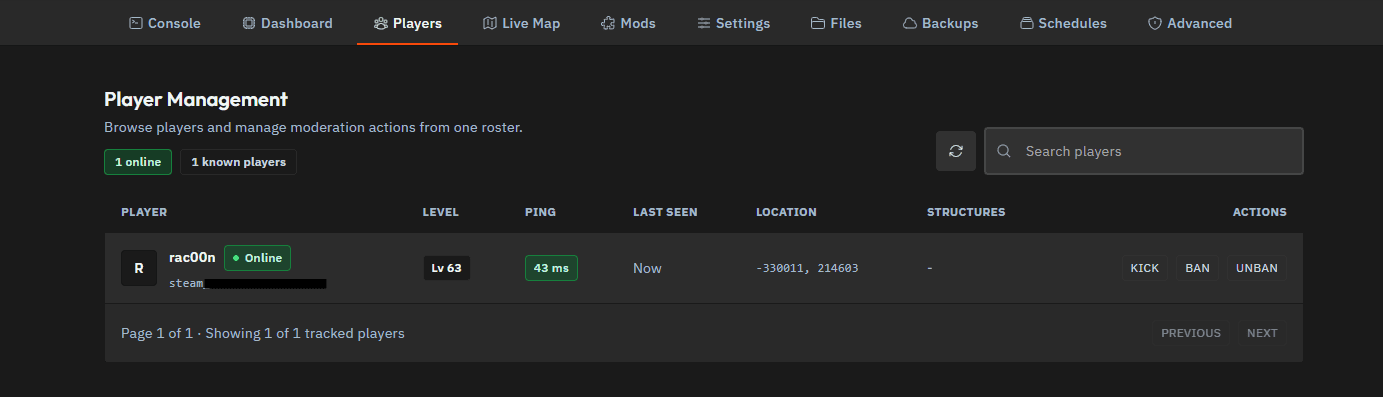The height and width of the screenshot is (397, 1383).
Task: Open the Backups tab
Action: [x=940, y=23]
